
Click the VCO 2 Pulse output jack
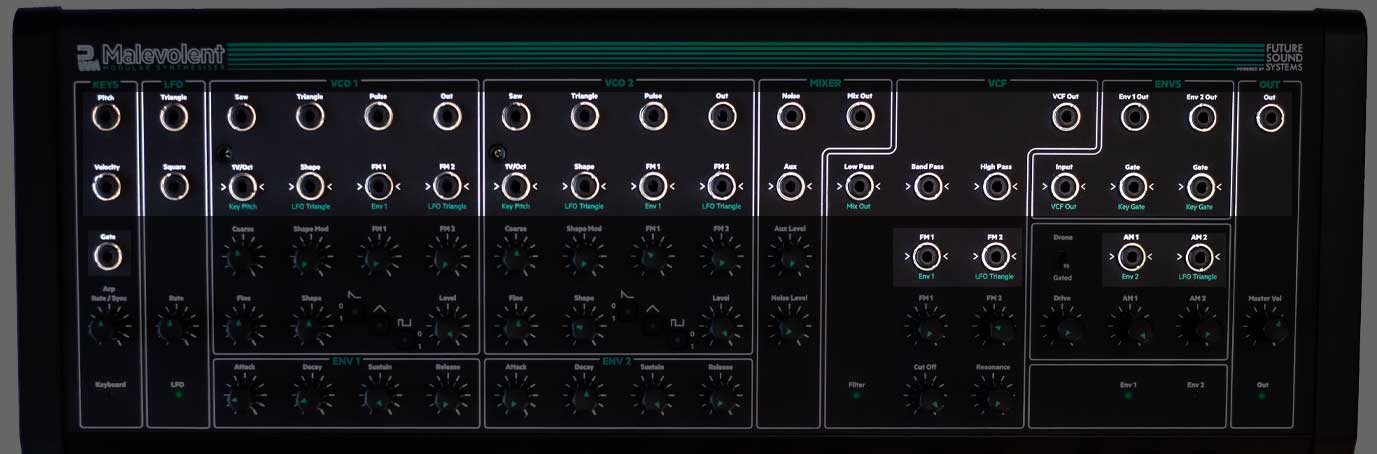click(x=653, y=118)
